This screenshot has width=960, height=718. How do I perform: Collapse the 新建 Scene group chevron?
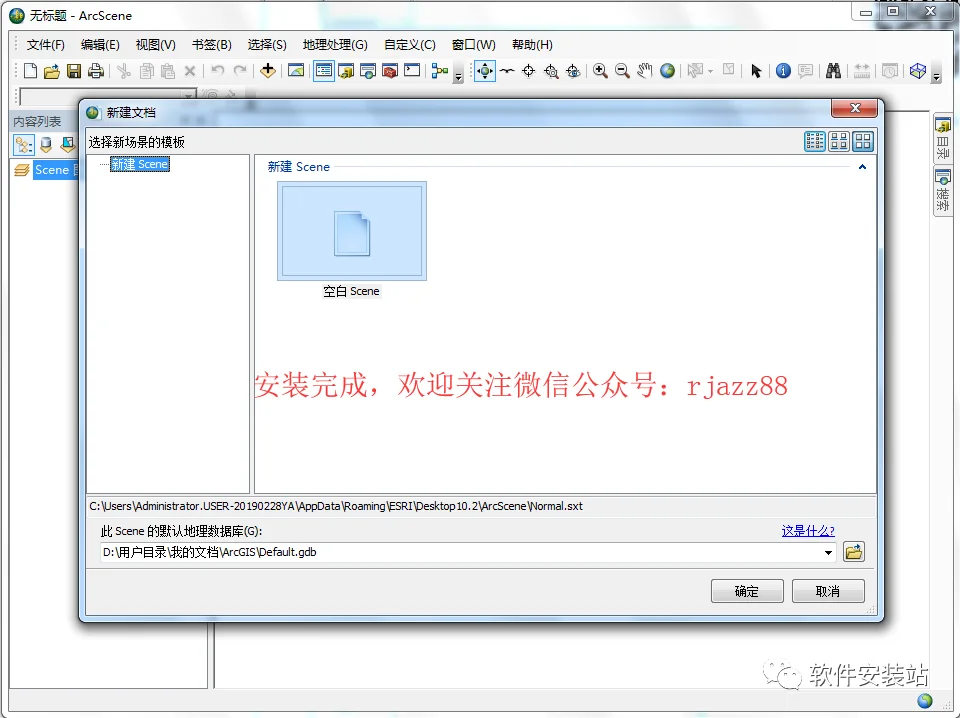[862, 166]
